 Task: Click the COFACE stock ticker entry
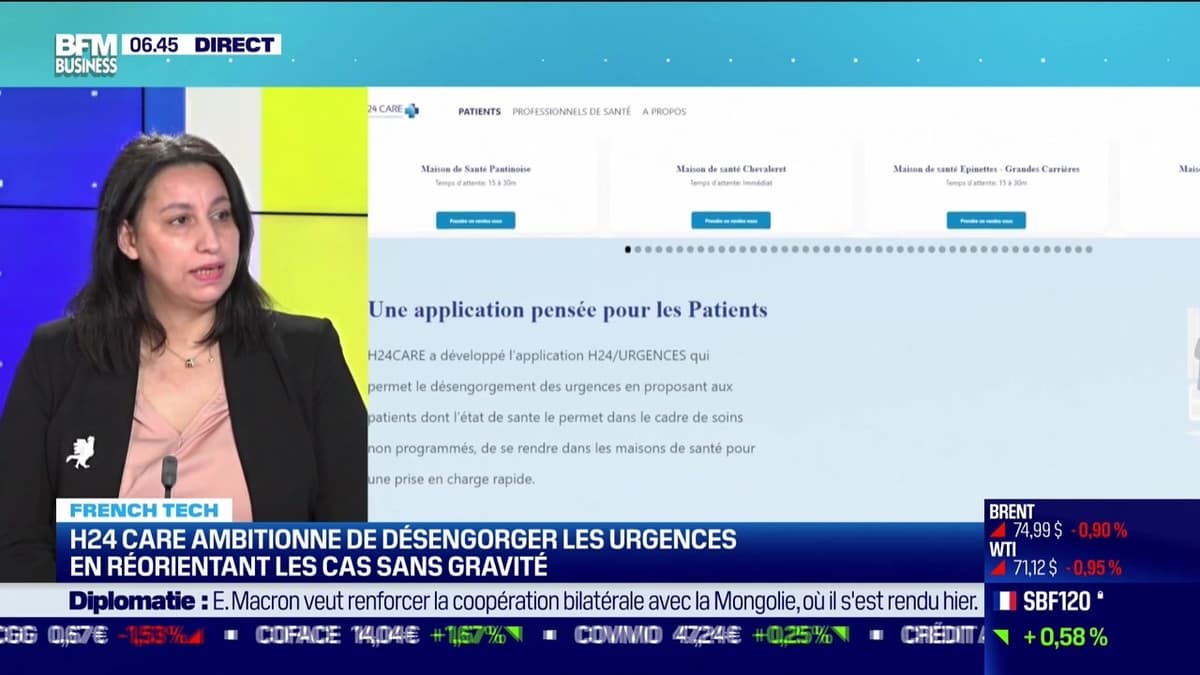pos(388,635)
